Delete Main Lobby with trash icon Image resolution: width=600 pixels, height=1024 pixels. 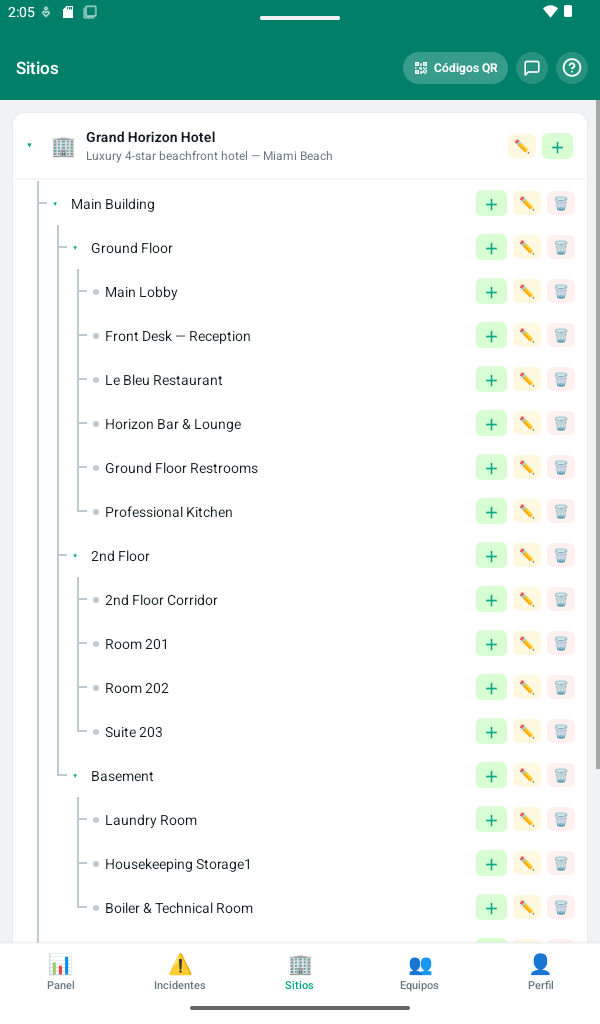pyautogui.click(x=561, y=292)
